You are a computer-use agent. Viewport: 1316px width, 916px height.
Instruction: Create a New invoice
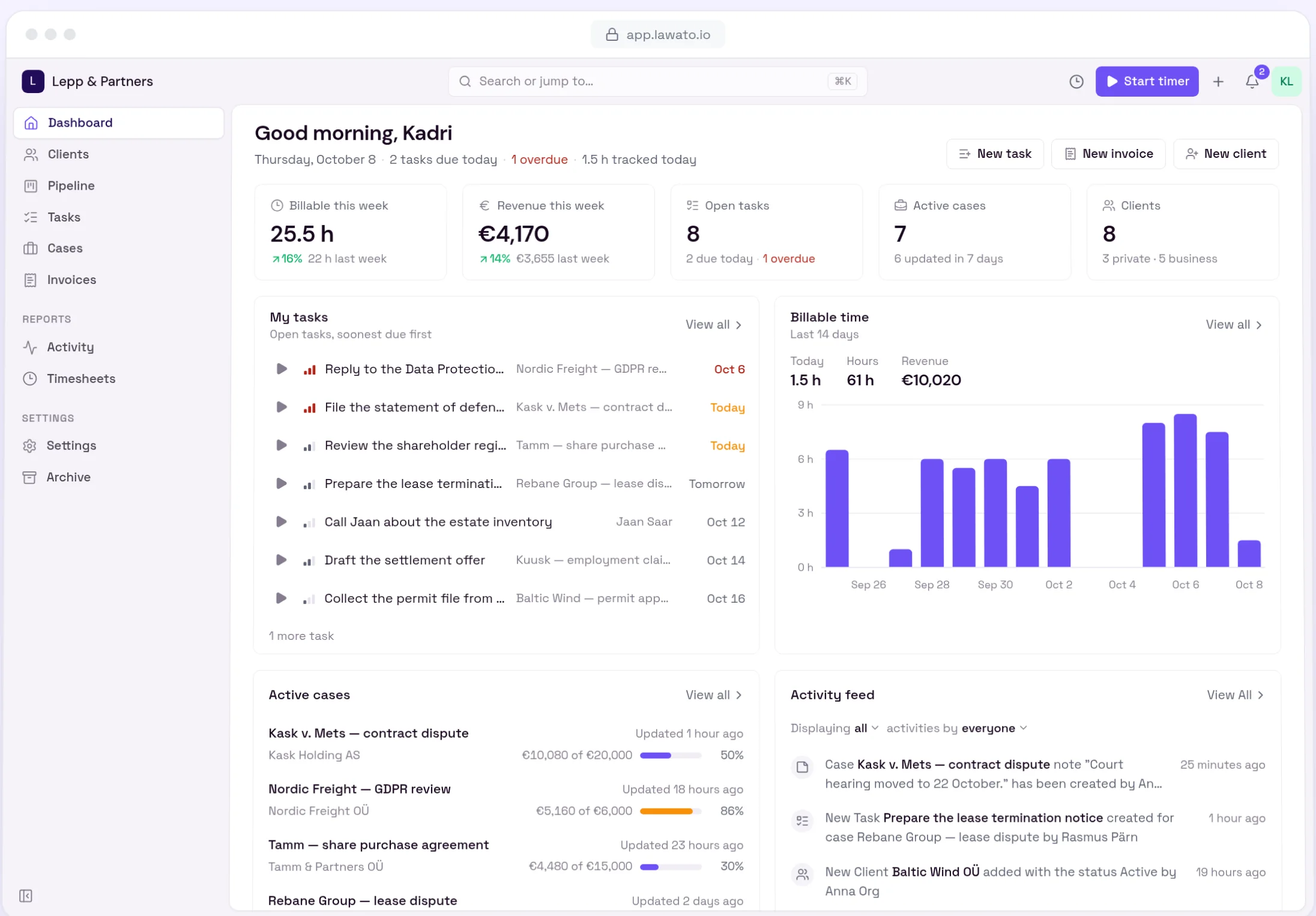click(x=1108, y=154)
